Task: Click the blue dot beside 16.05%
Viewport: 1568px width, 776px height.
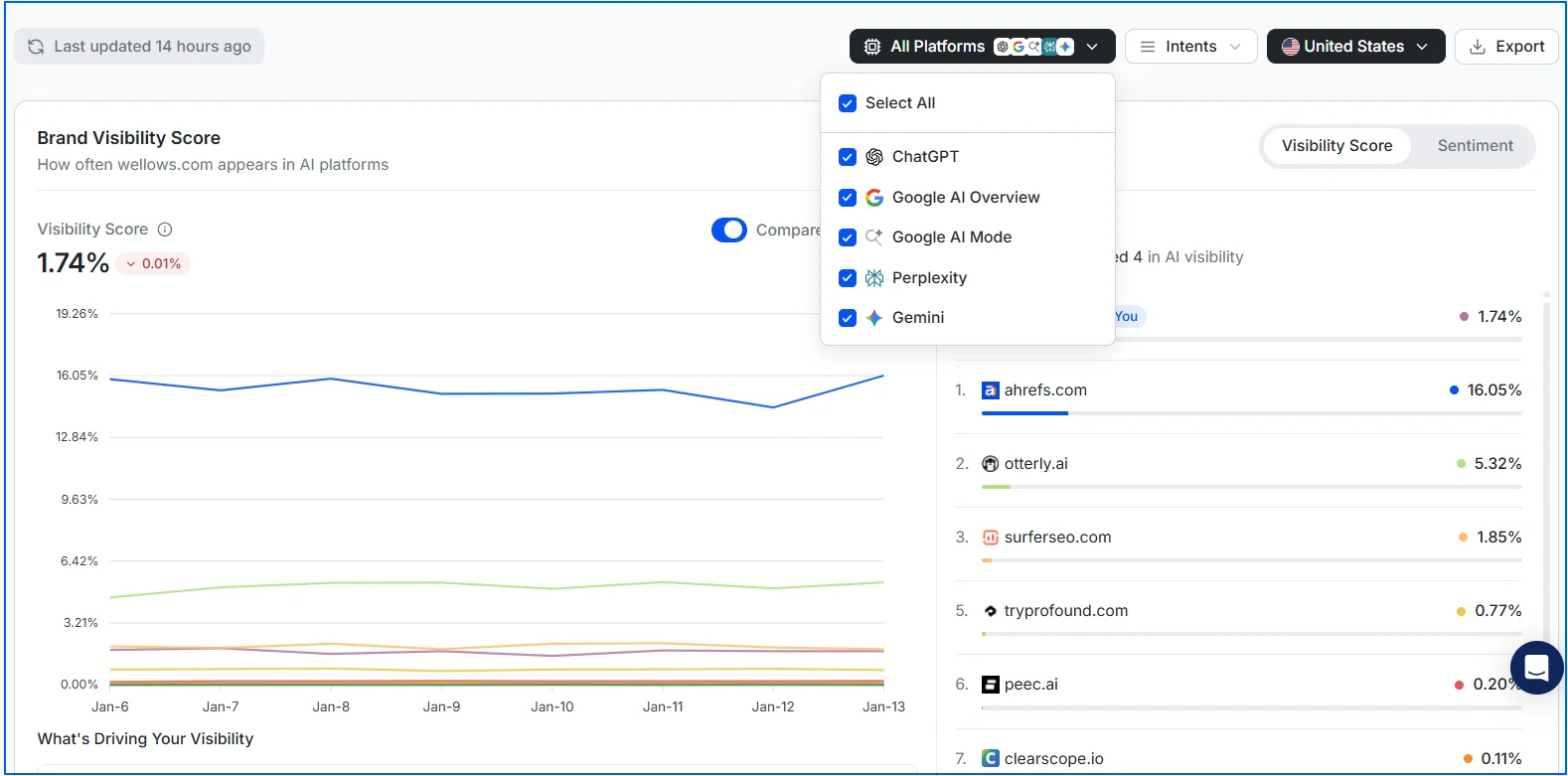Action: click(1454, 390)
